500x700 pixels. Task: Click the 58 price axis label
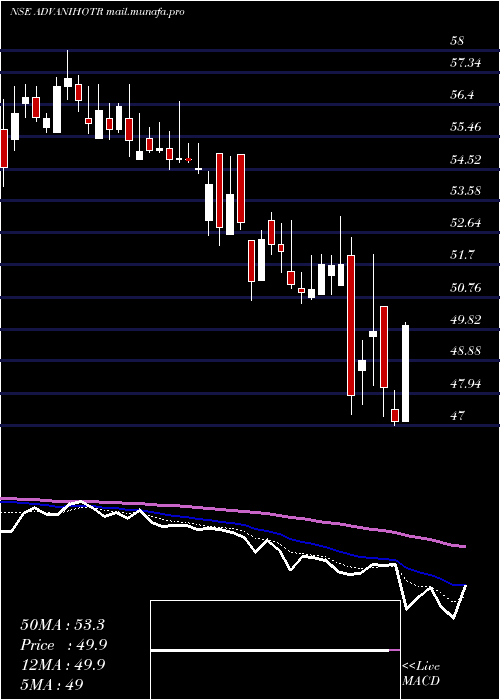(458, 41)
